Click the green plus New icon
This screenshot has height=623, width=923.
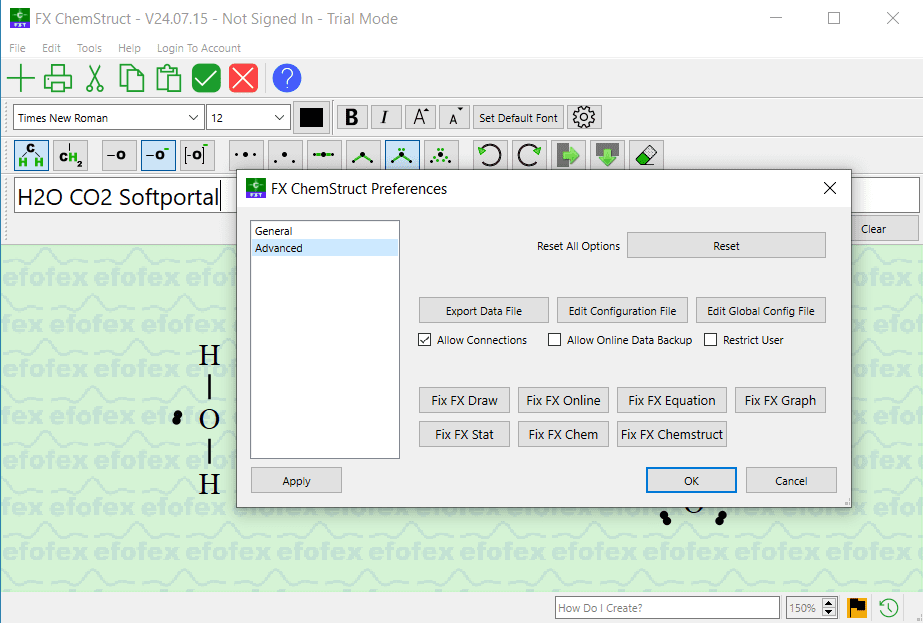tap(21, 78)
